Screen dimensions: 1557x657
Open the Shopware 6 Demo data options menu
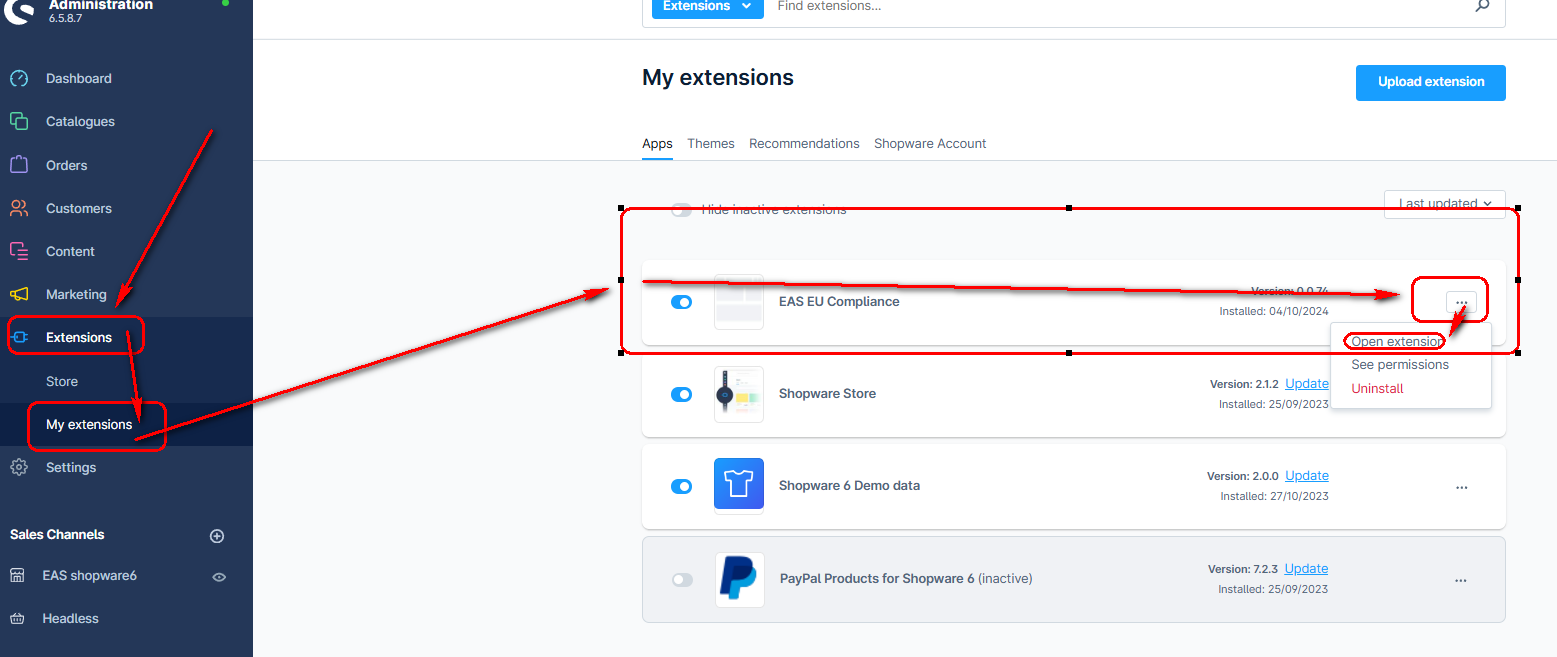pyautogui.click(x=1461, y=488)
